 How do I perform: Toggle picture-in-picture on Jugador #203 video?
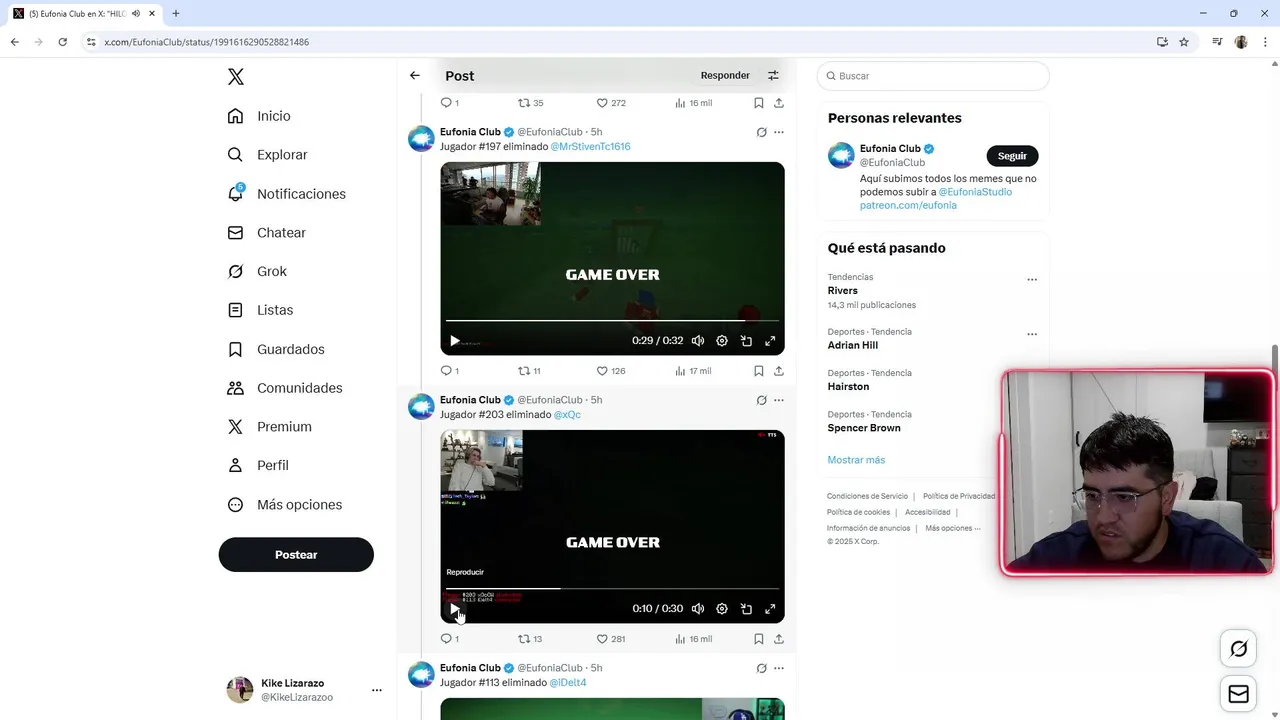tap(746, 609)
